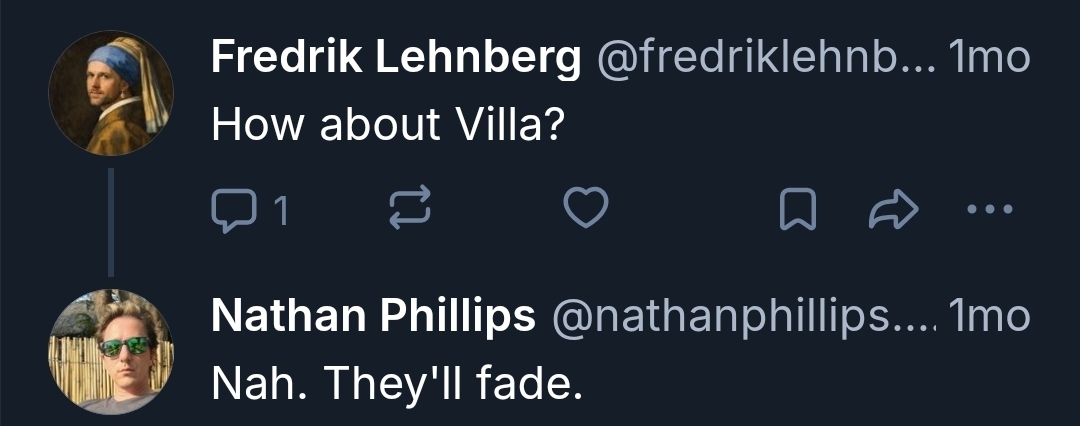Open Fredrik Lehnberg's profile picture

(110, 93)
